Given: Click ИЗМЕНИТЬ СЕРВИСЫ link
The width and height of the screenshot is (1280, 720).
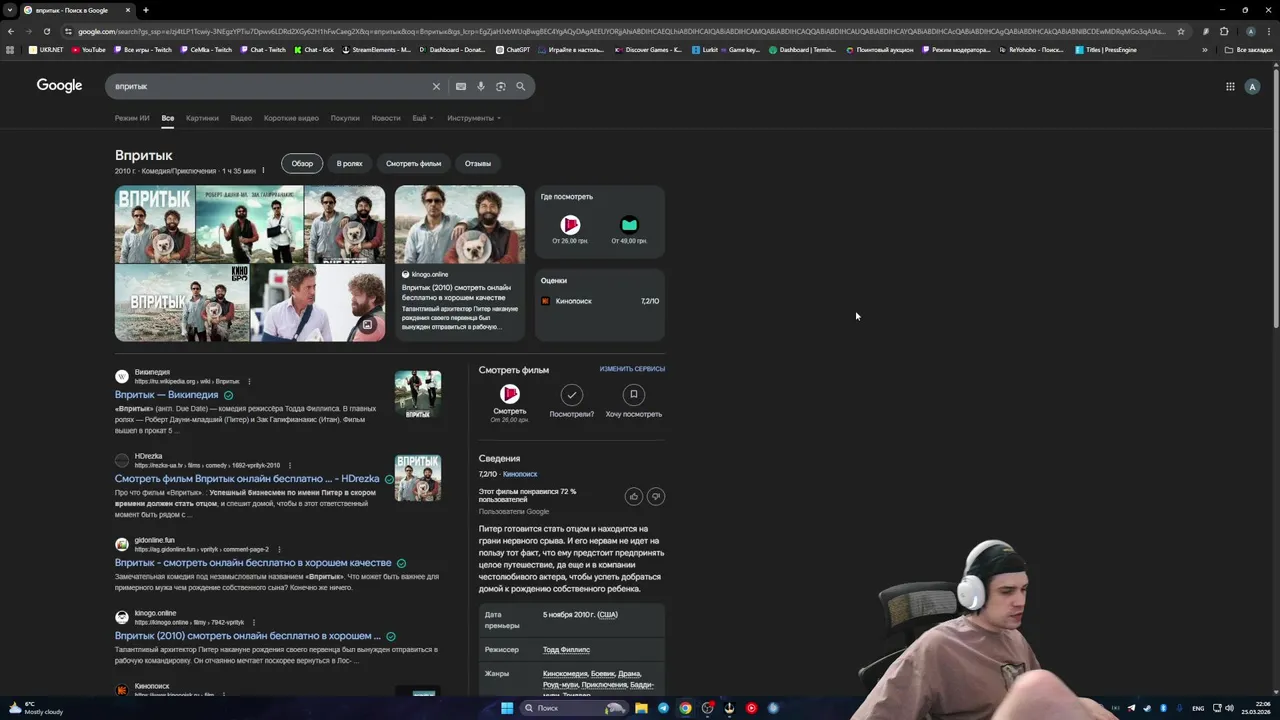Looking at the screenshot, I should tap(632, 369).
